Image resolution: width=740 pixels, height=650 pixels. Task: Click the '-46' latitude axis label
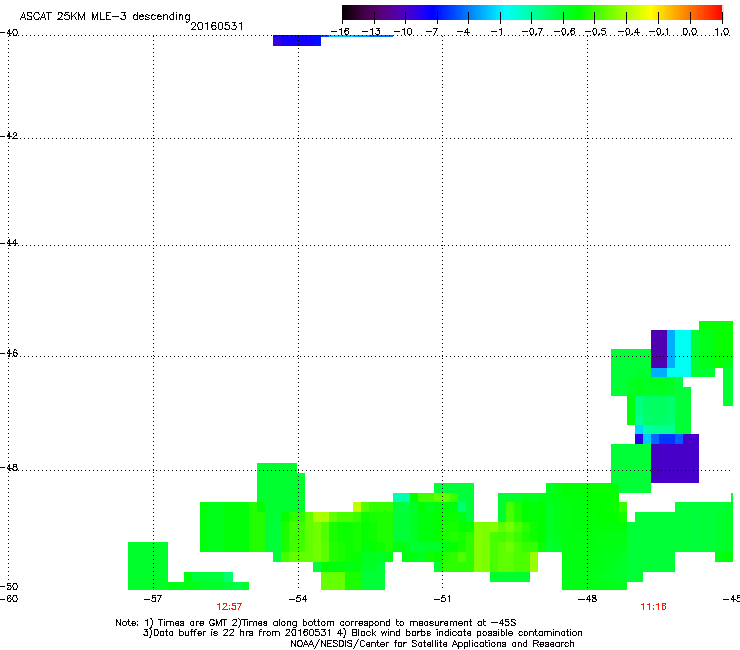[9, 354]
